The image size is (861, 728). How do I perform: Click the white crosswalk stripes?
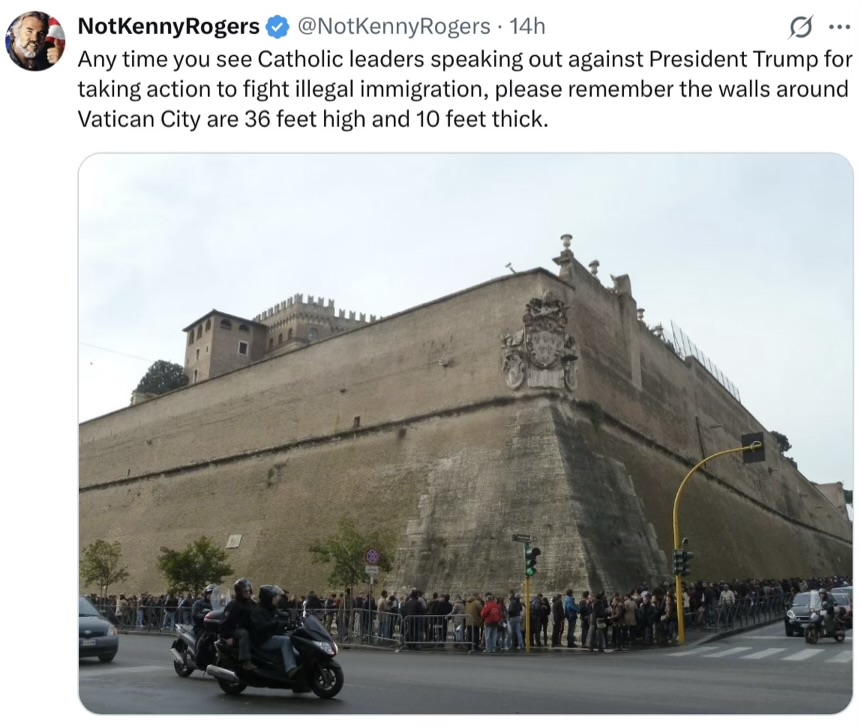759,654
